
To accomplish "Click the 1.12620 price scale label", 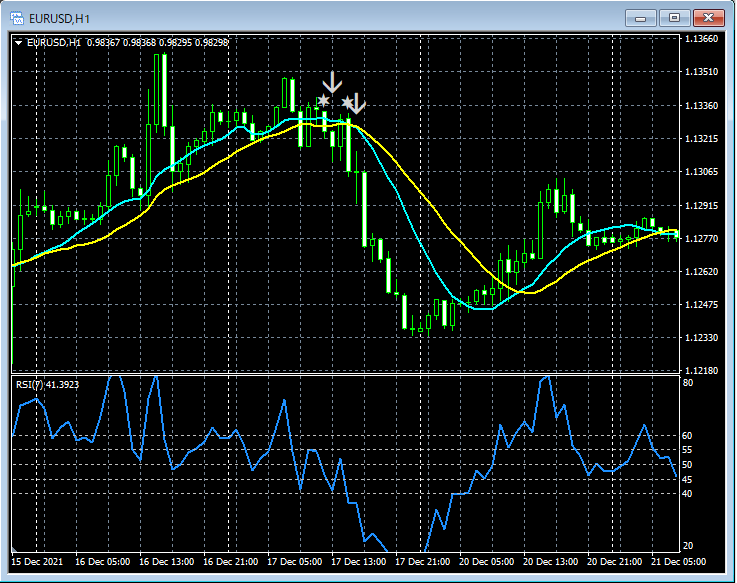I will (x=702, y=271).
